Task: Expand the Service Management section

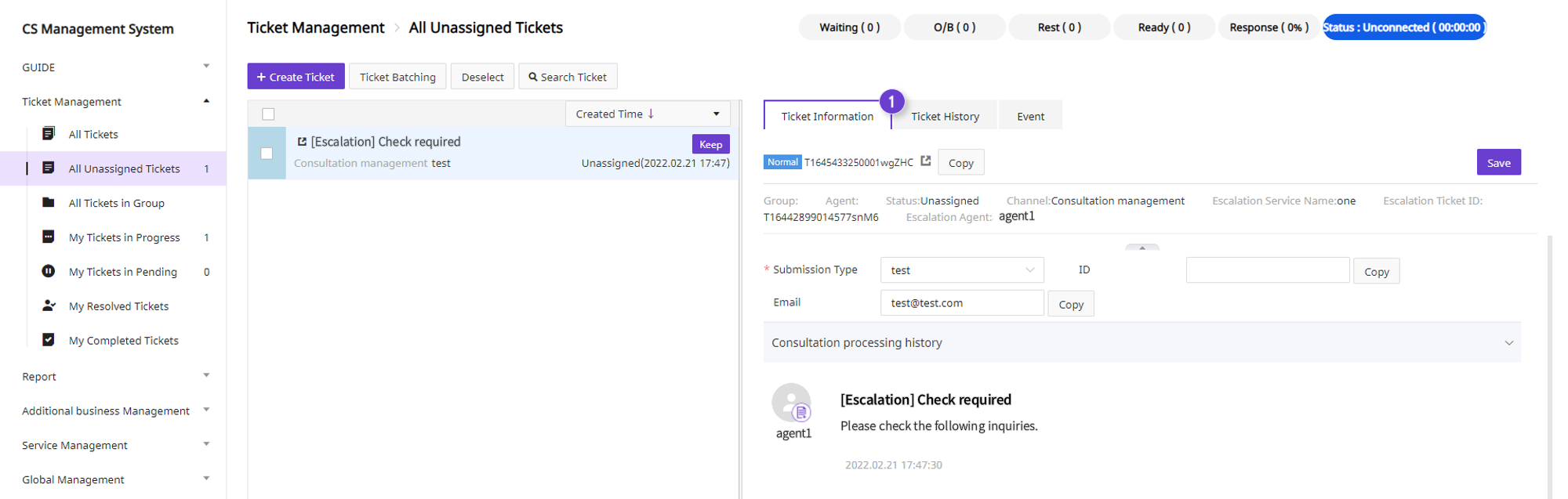Action: (x=206, y=444)
